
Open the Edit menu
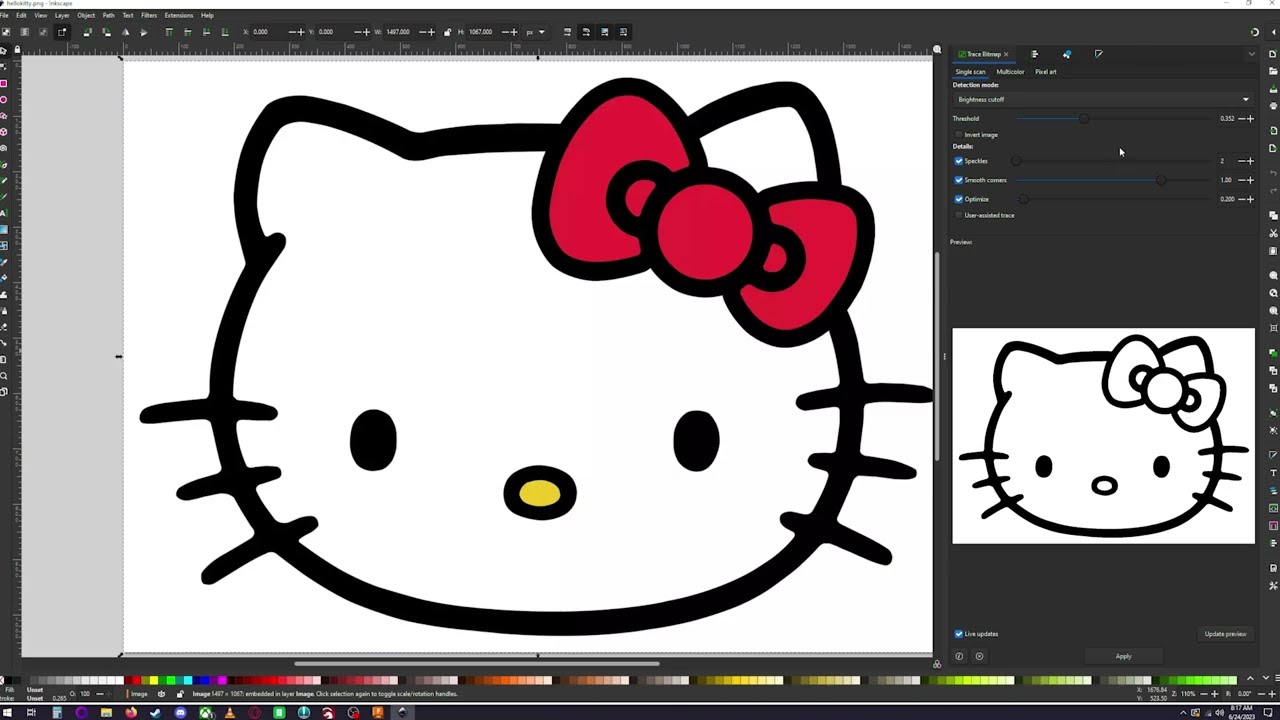coord(21,15)
